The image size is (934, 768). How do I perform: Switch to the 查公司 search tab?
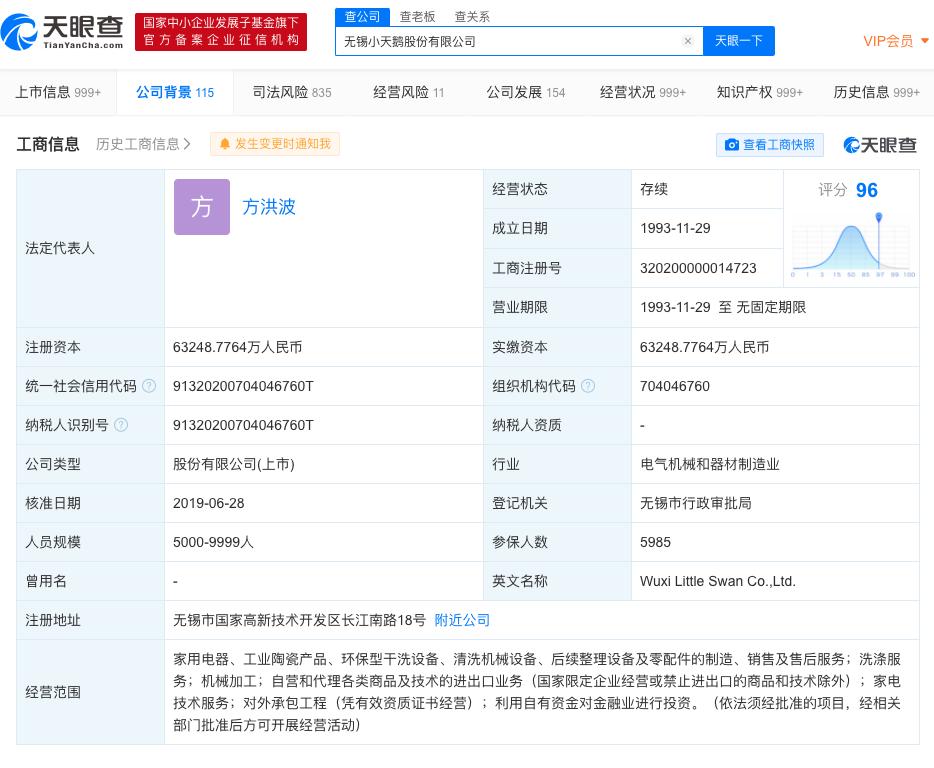(362, 17)
